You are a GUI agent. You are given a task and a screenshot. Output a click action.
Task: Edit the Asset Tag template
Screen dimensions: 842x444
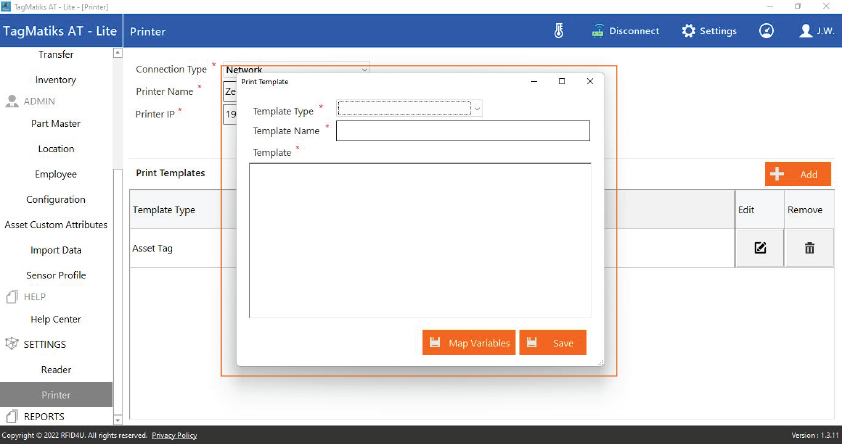pyautogui.click(x=760, y=248)
